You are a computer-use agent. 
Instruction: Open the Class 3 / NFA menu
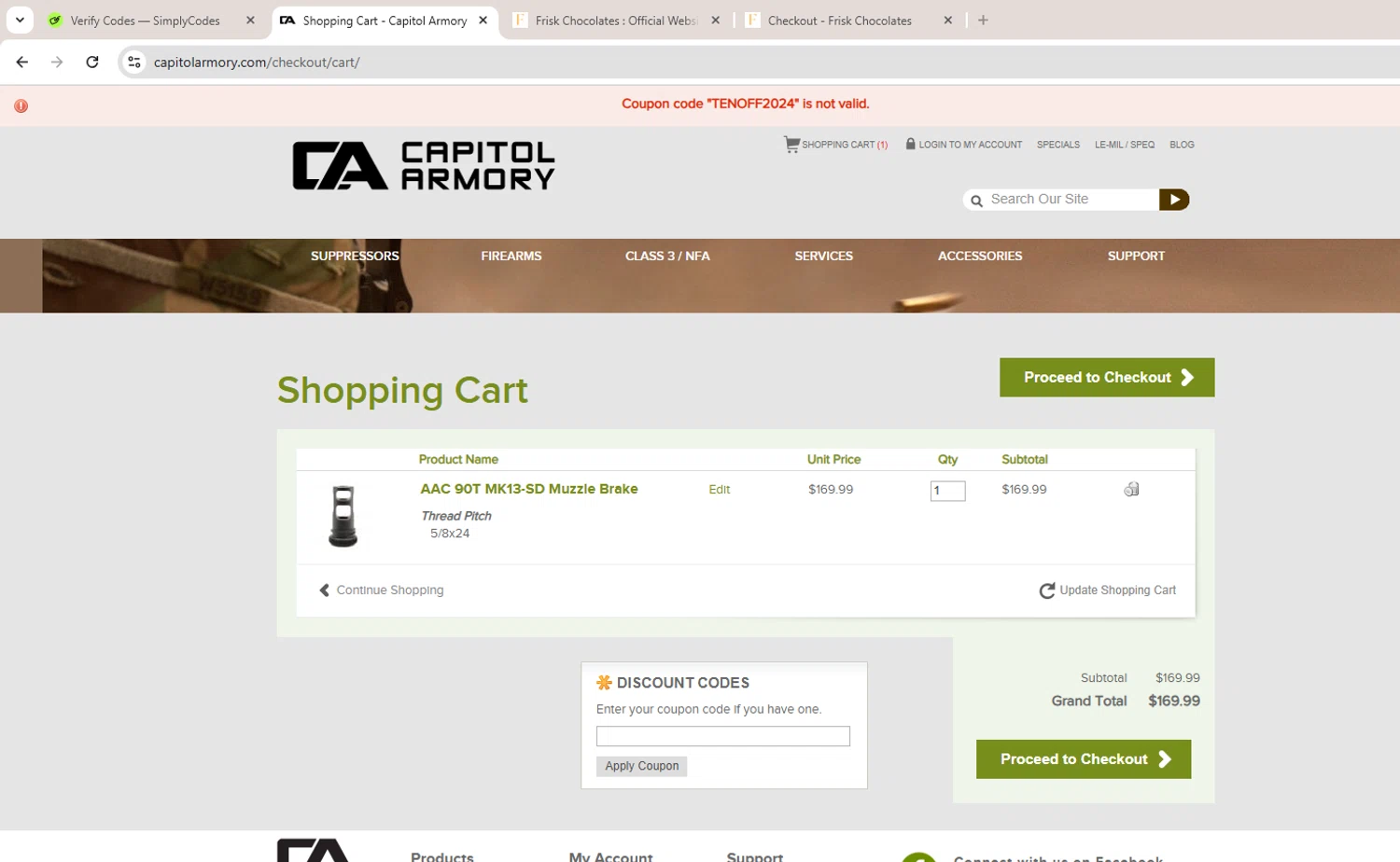(667, 256)
